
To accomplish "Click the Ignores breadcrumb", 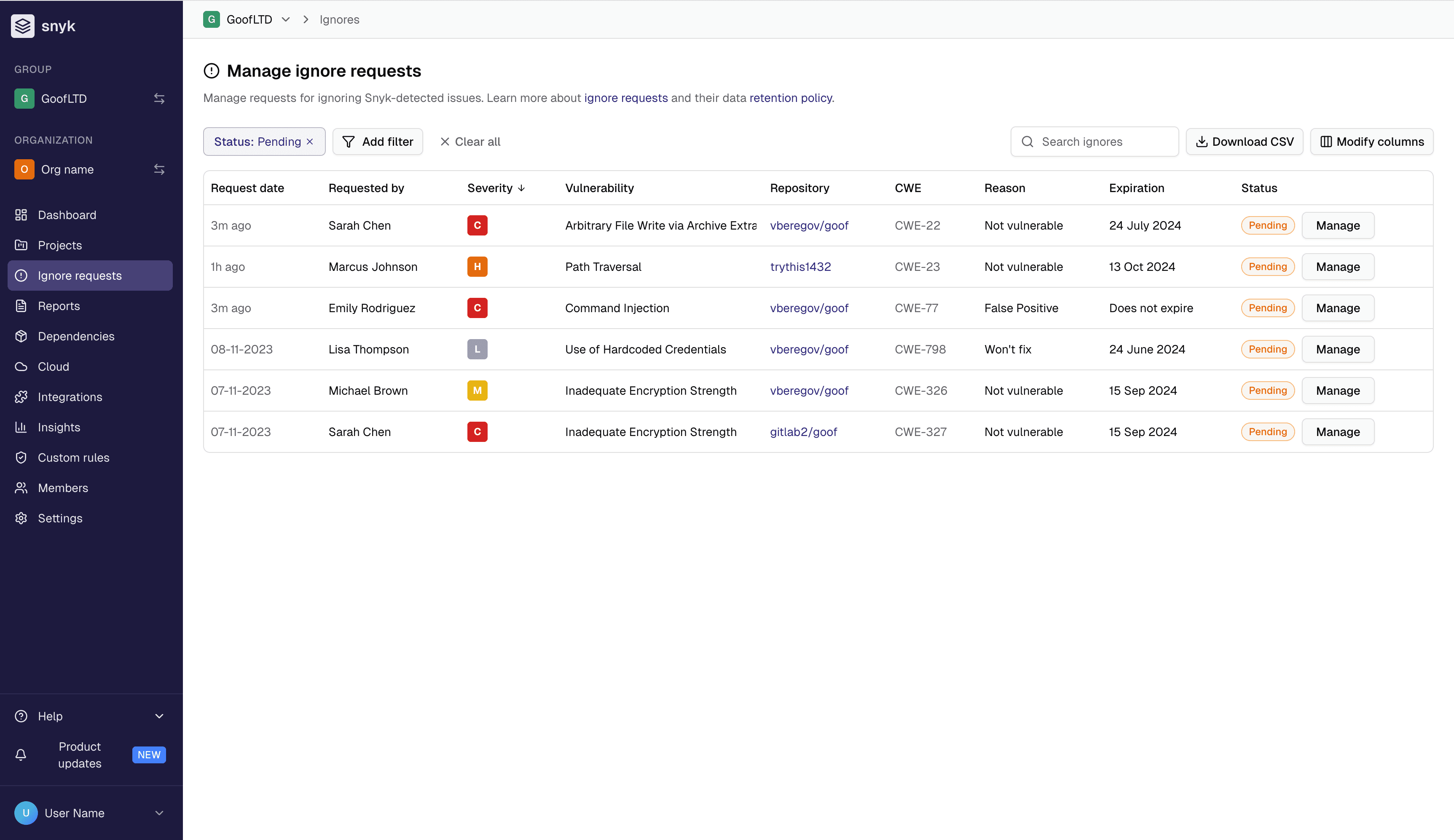I will pyautogui.click(x=339, y=20).
